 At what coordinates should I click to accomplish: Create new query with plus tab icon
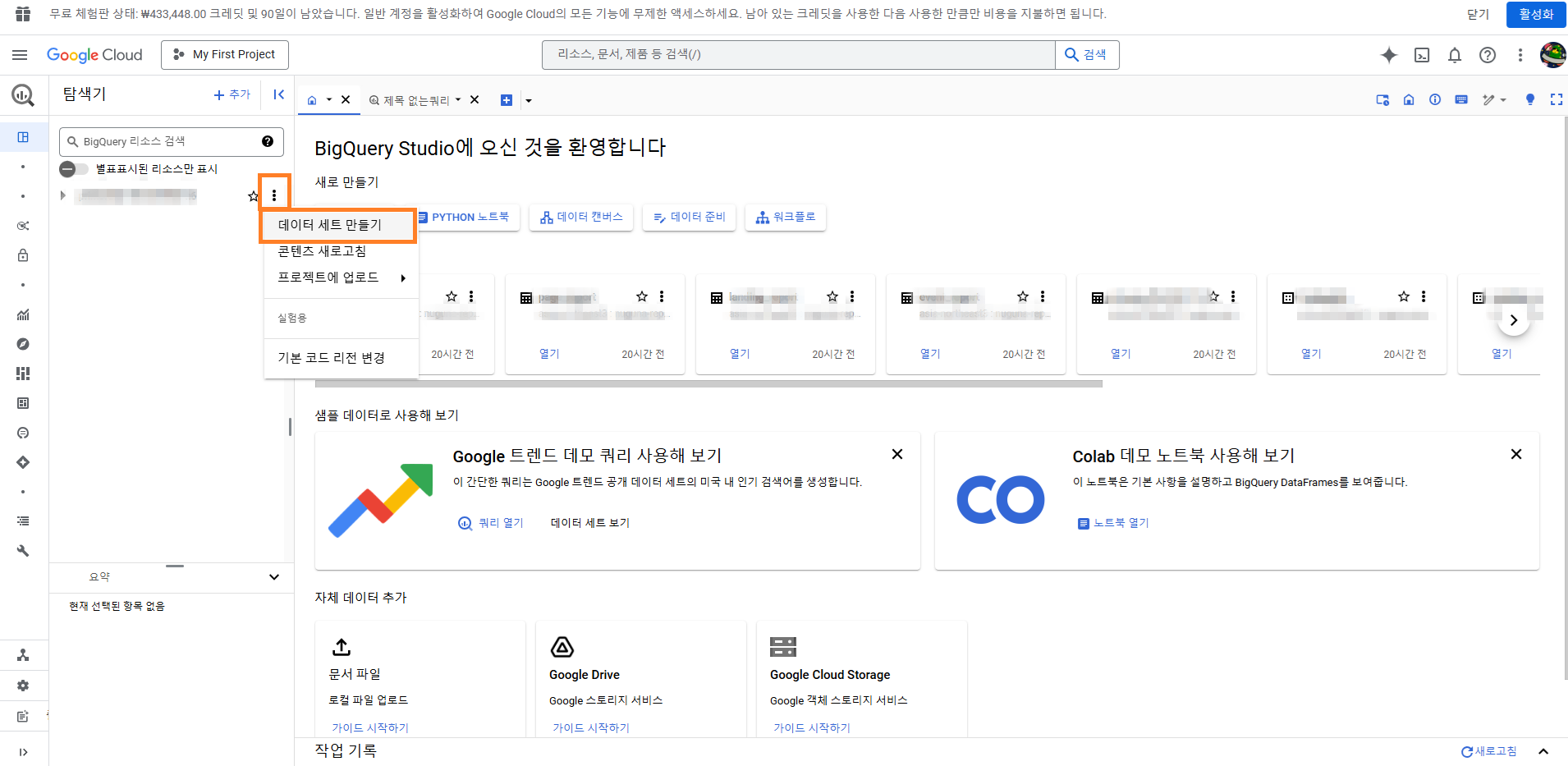507,100
